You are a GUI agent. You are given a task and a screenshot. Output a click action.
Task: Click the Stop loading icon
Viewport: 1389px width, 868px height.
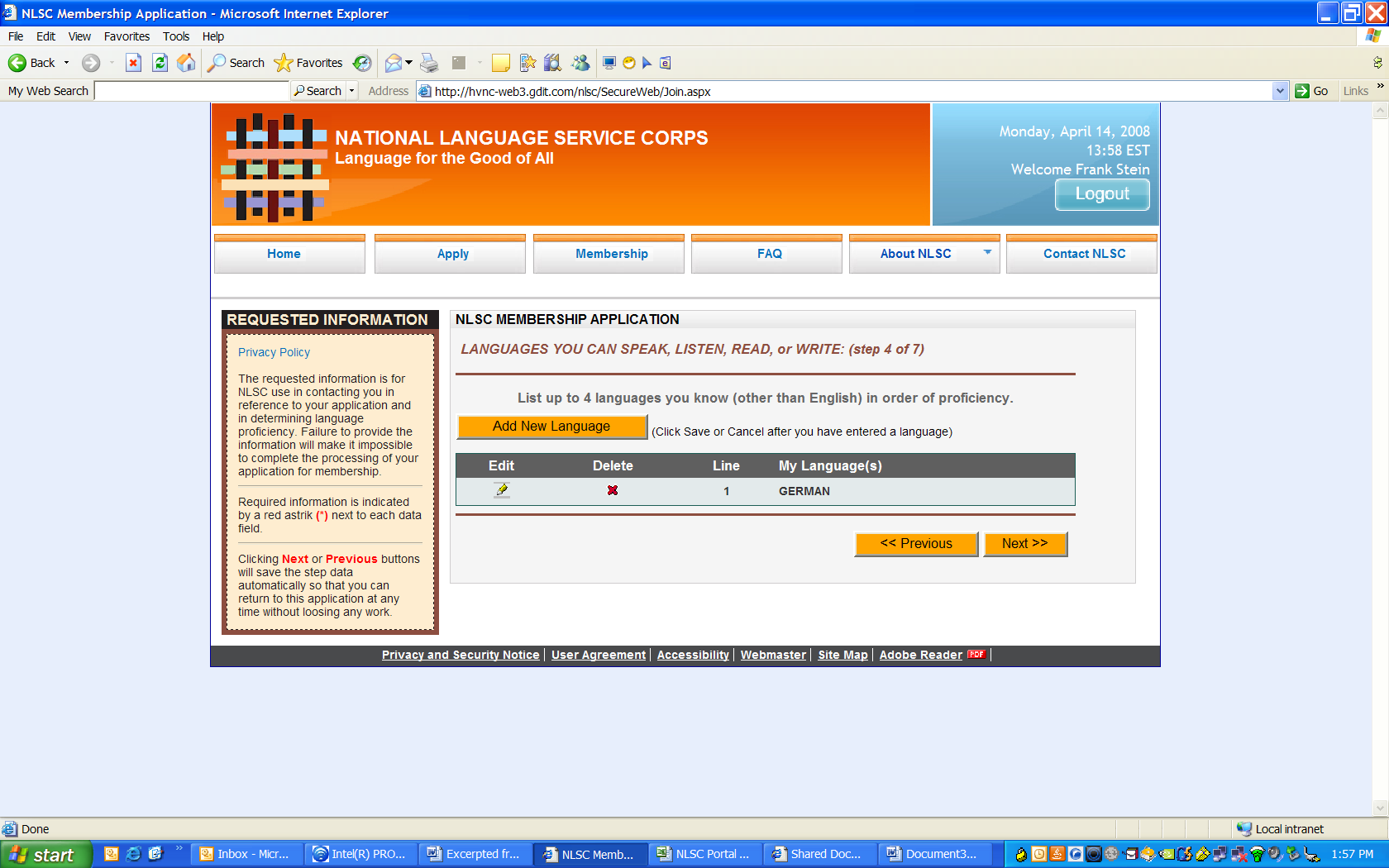click(134, 63)
